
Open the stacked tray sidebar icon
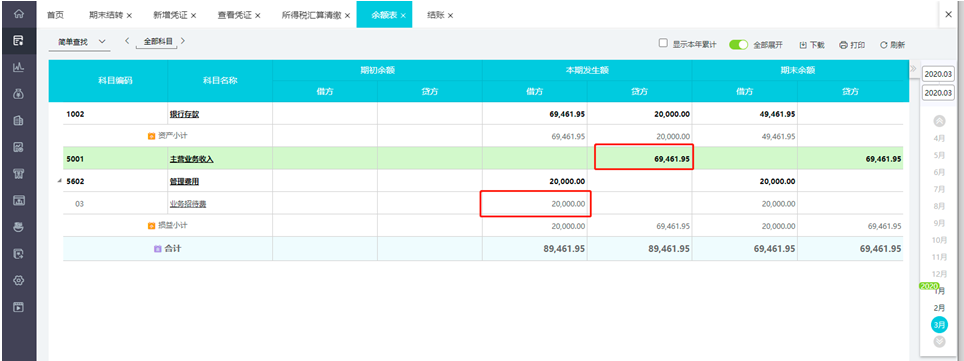[18, 227]
